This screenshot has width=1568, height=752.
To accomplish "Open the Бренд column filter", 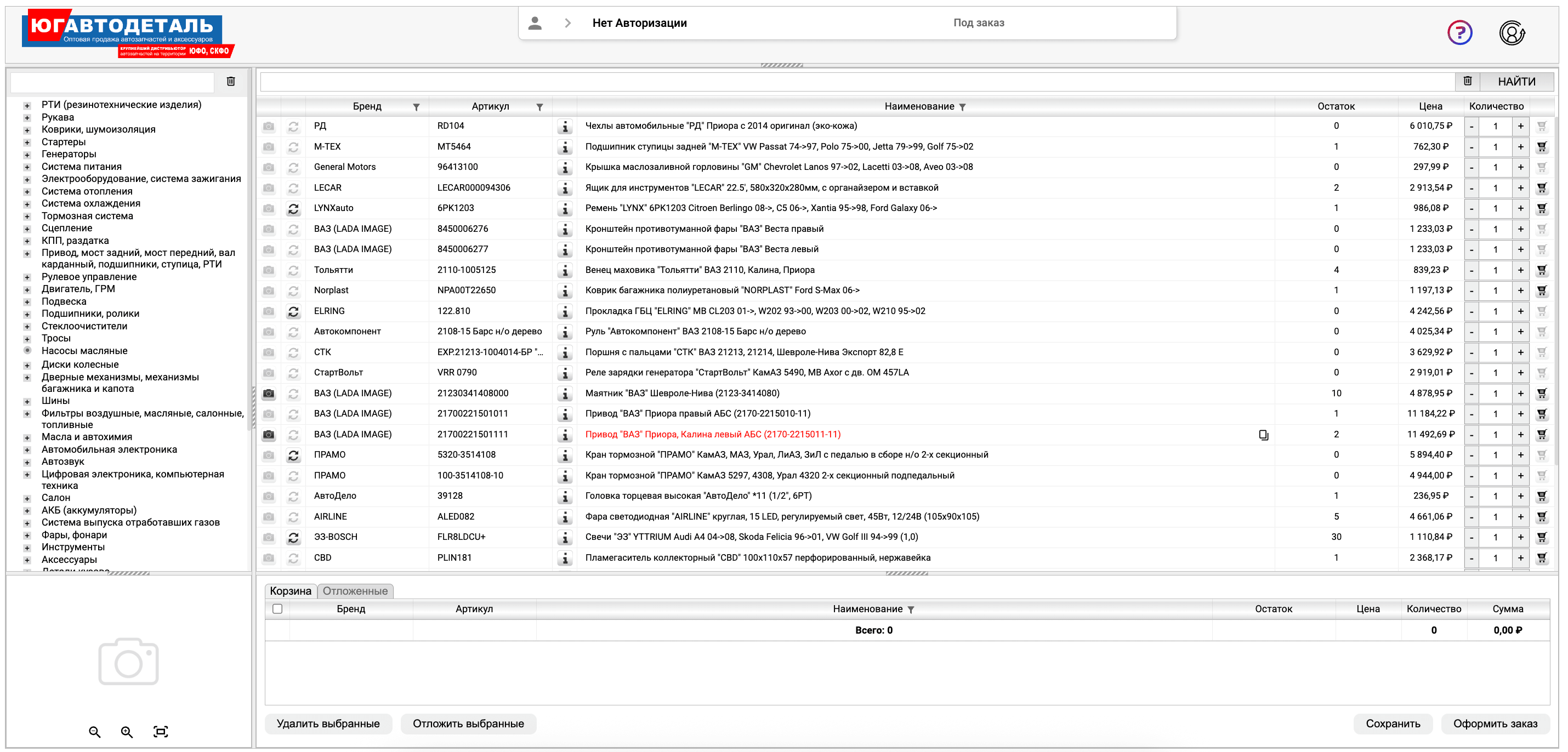I will [416, 107].
